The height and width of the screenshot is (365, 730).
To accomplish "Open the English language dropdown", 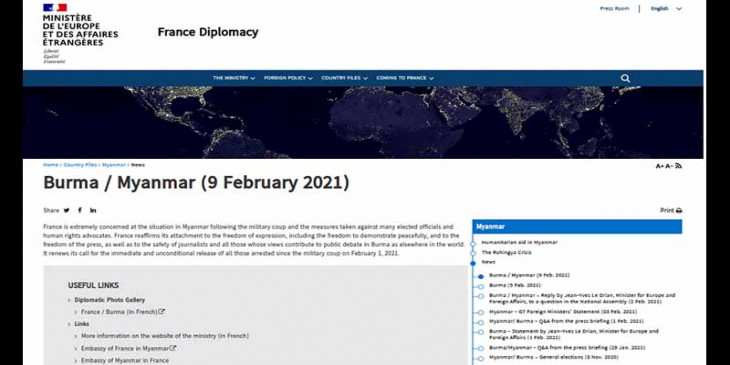I will (666, 8).
